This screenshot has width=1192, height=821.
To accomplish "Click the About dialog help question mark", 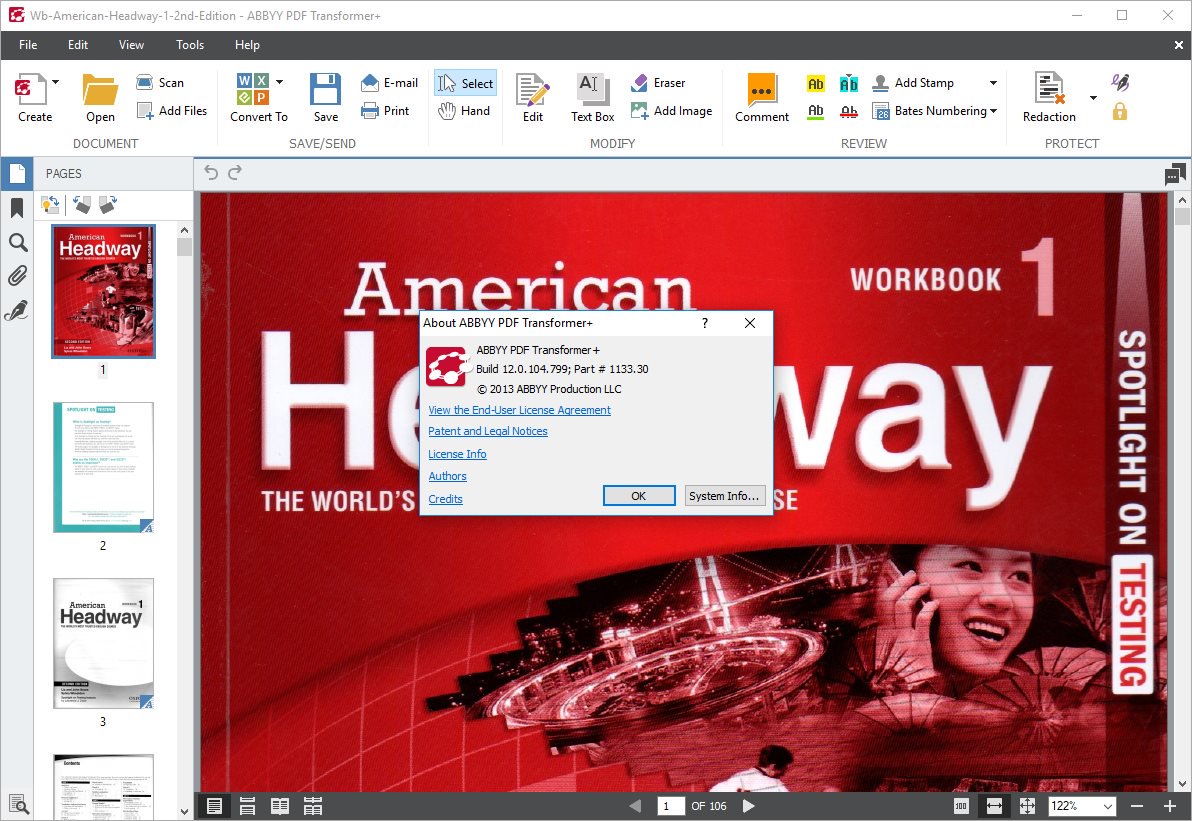I will point(705,323).
